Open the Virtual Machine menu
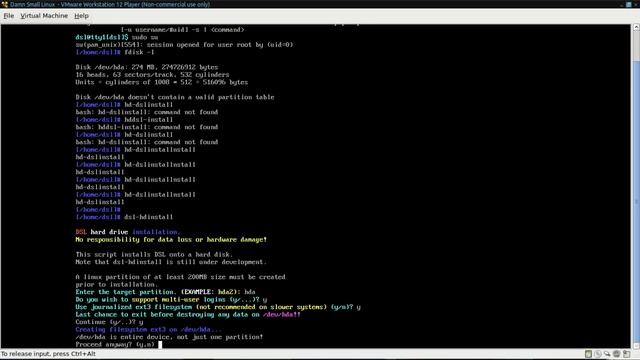 44,16
